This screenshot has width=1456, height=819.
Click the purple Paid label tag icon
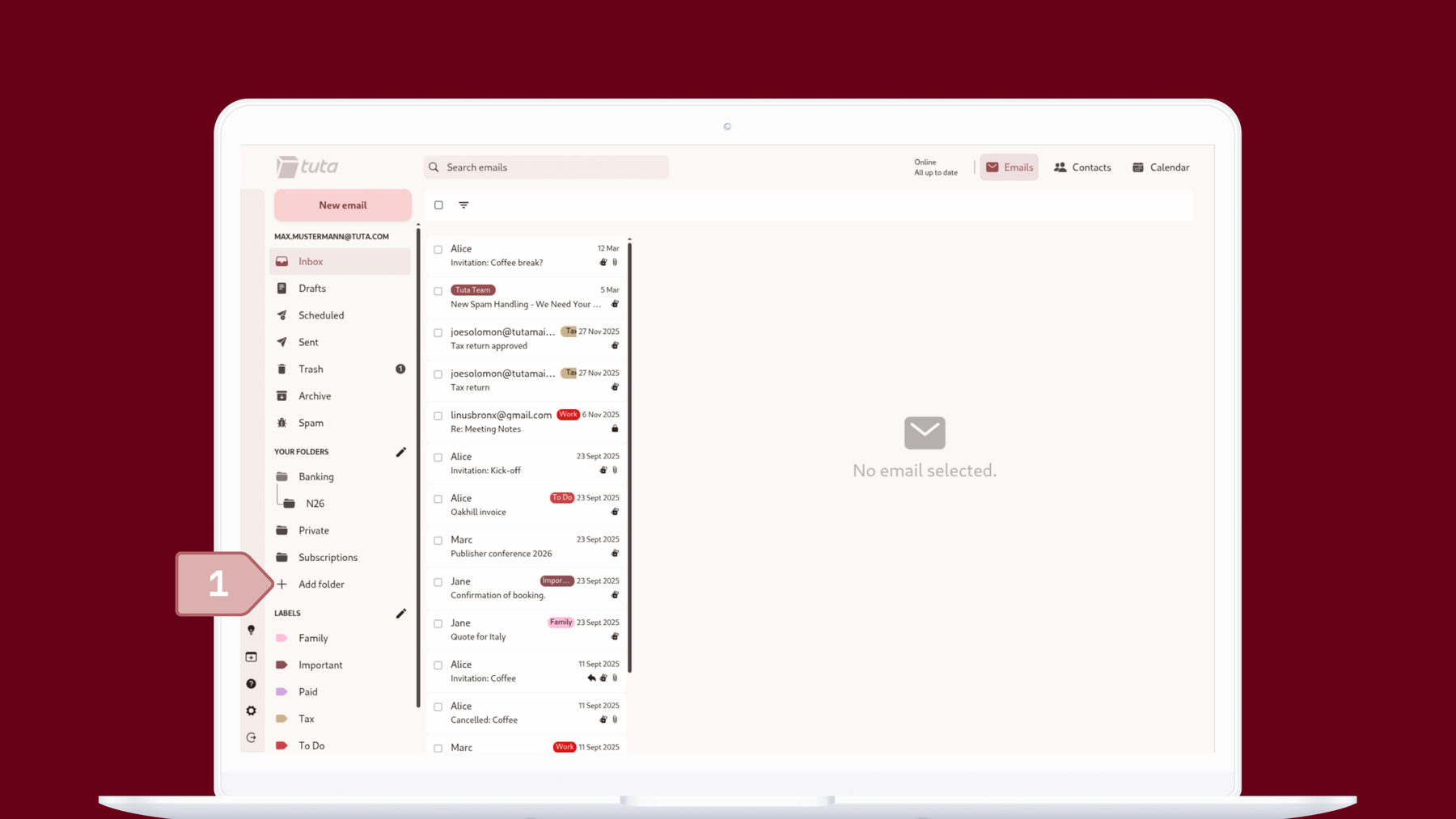[x=281, y=692]
